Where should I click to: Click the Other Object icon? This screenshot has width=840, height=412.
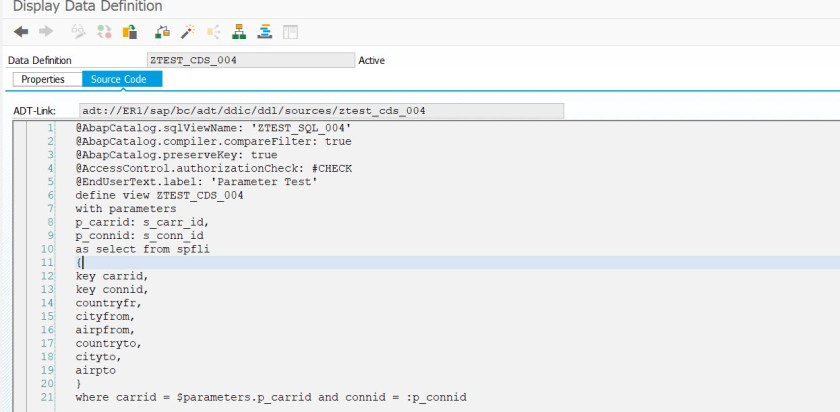(x=130, y=32)
